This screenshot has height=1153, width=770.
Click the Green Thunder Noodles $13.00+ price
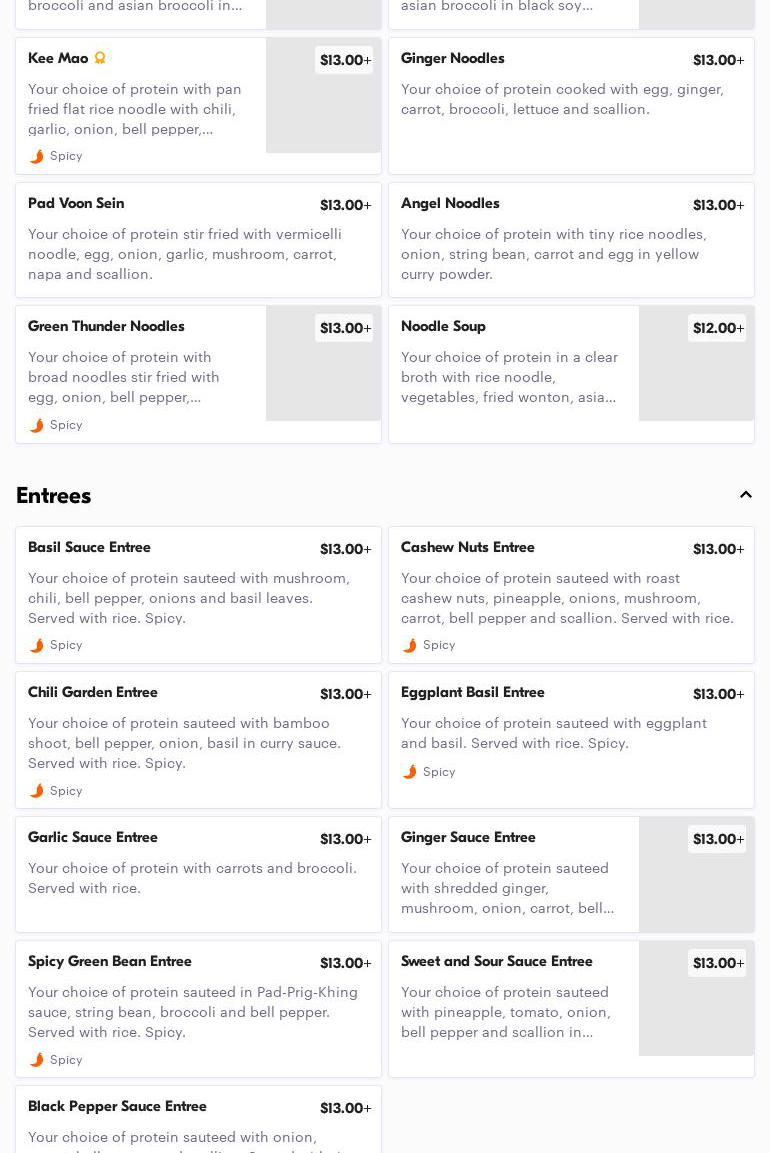pyautogui.click(x=344, y=328)
